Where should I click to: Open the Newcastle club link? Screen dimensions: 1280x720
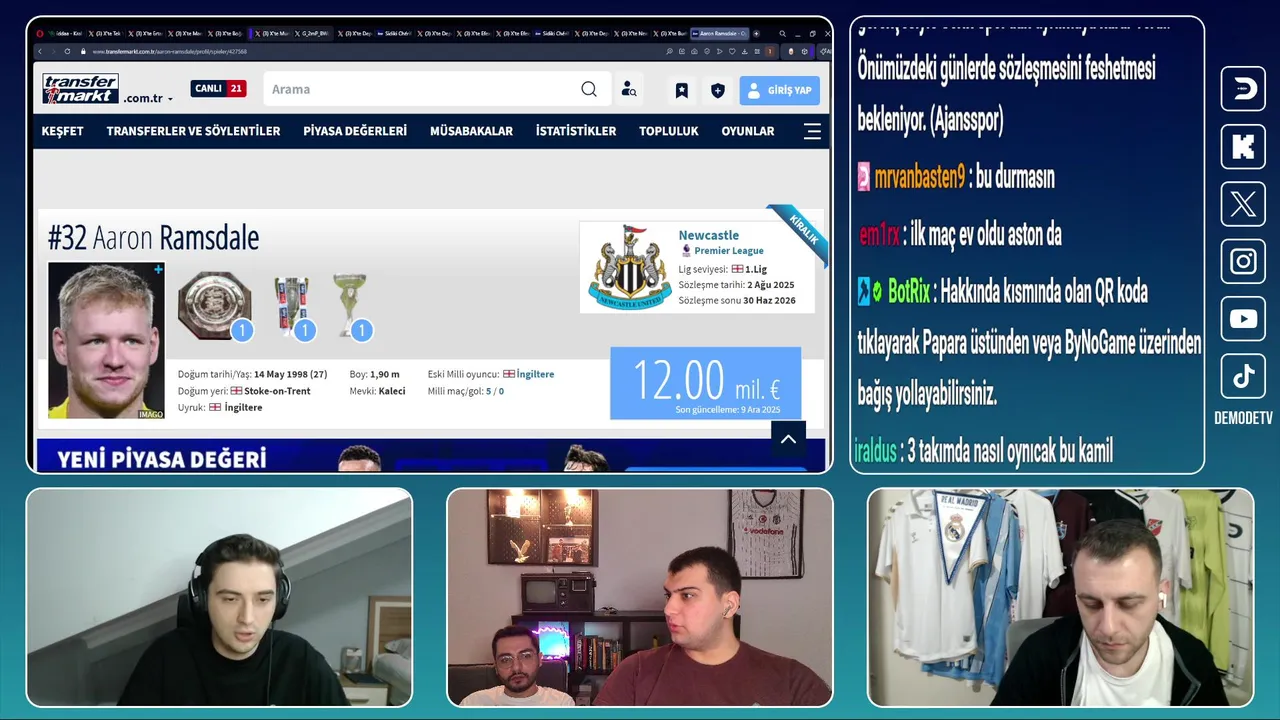click(x=709, y=235)
